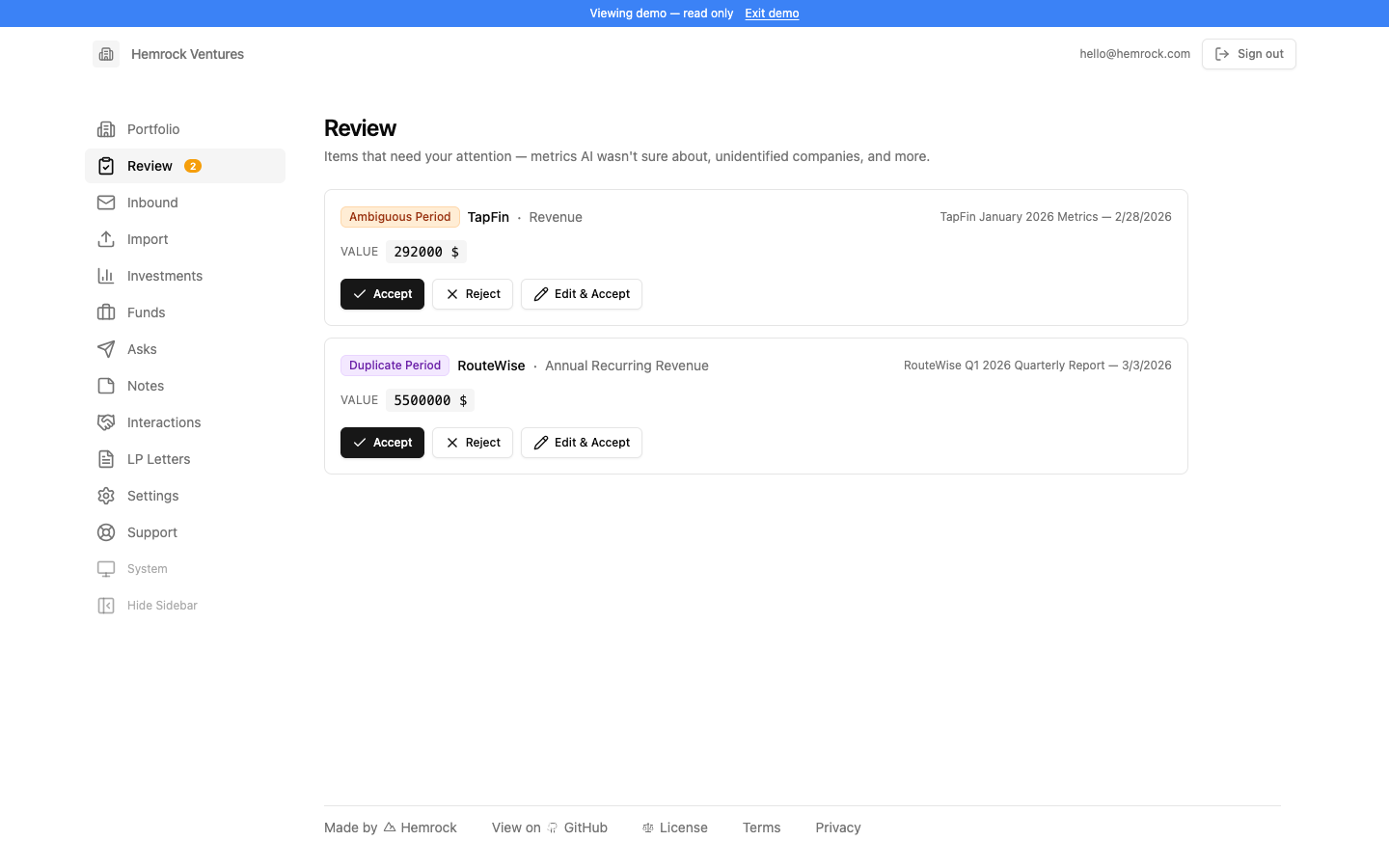Click the Investments bar chart icon
The image size is (1389, 868).
(x=106, y=276)
